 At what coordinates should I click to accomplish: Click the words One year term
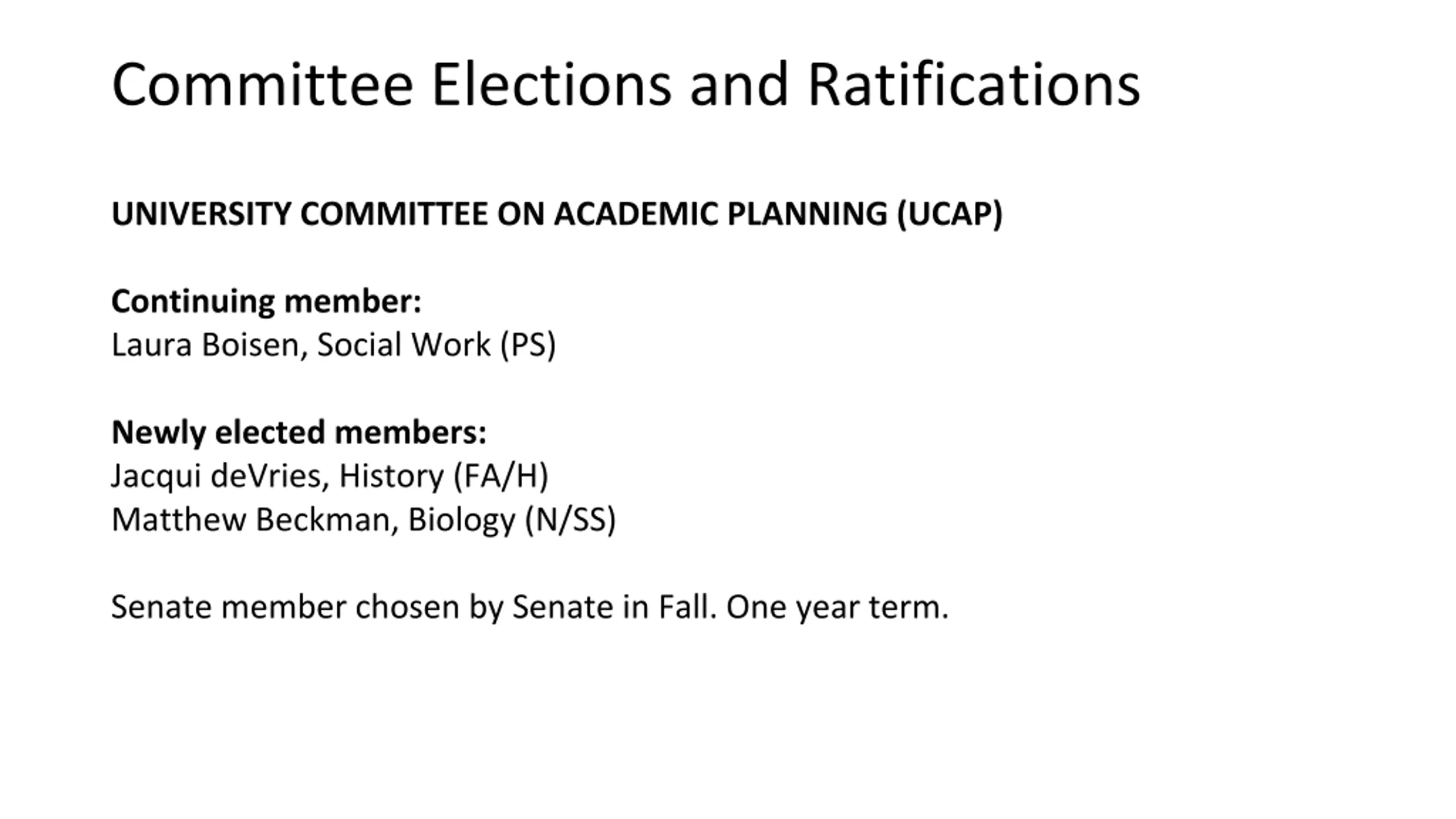pos(837,607)
